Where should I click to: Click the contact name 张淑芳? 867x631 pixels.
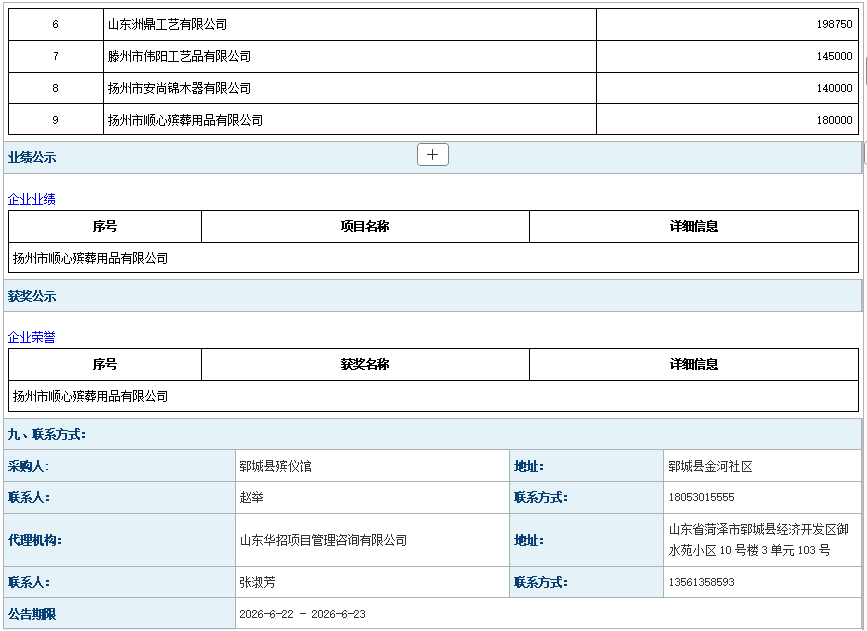257,582
